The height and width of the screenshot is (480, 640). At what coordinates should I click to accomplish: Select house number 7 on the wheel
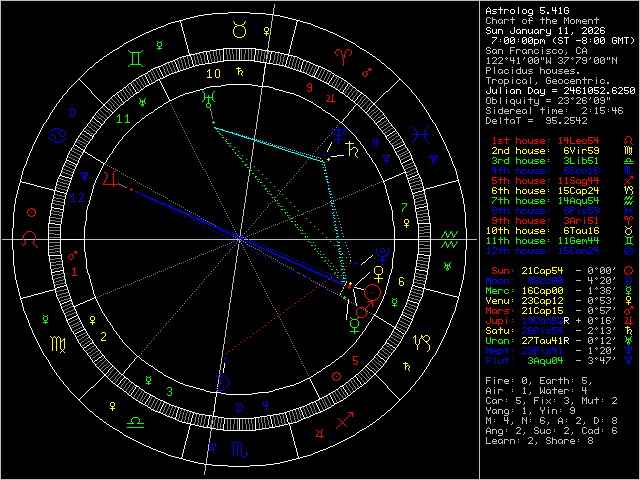pos(404,207)
